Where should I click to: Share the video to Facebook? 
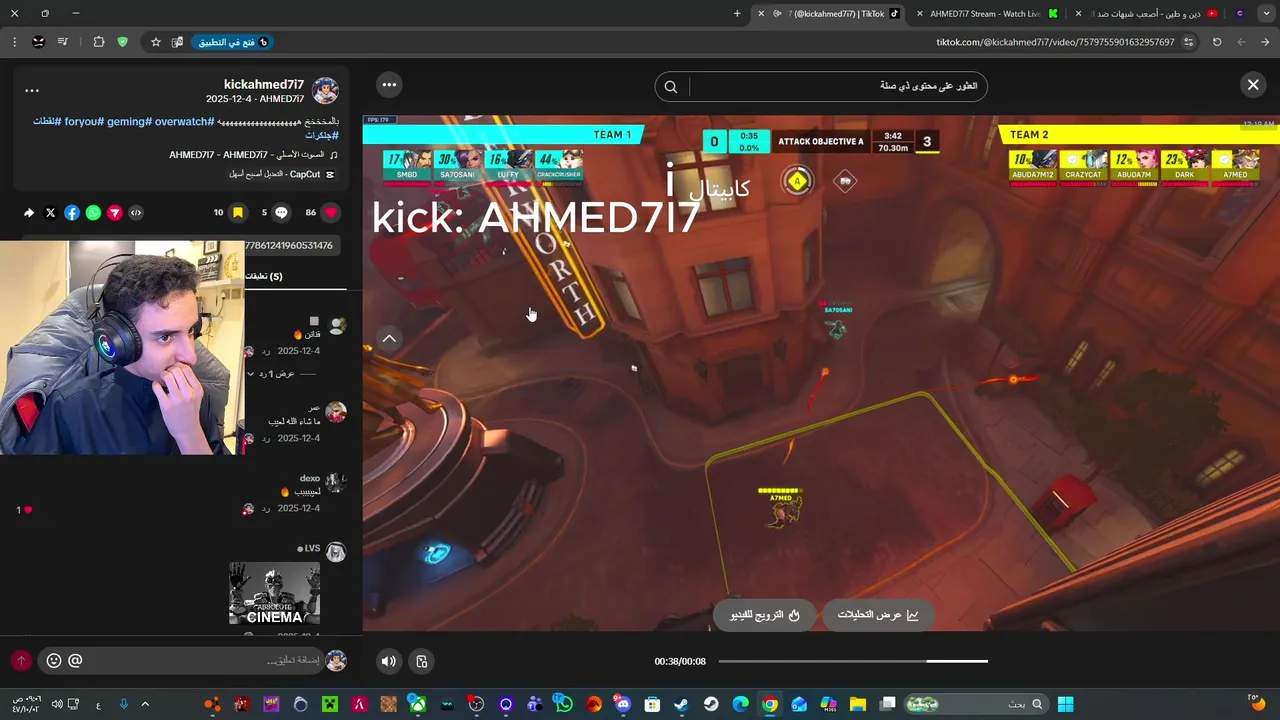[72, 213]
